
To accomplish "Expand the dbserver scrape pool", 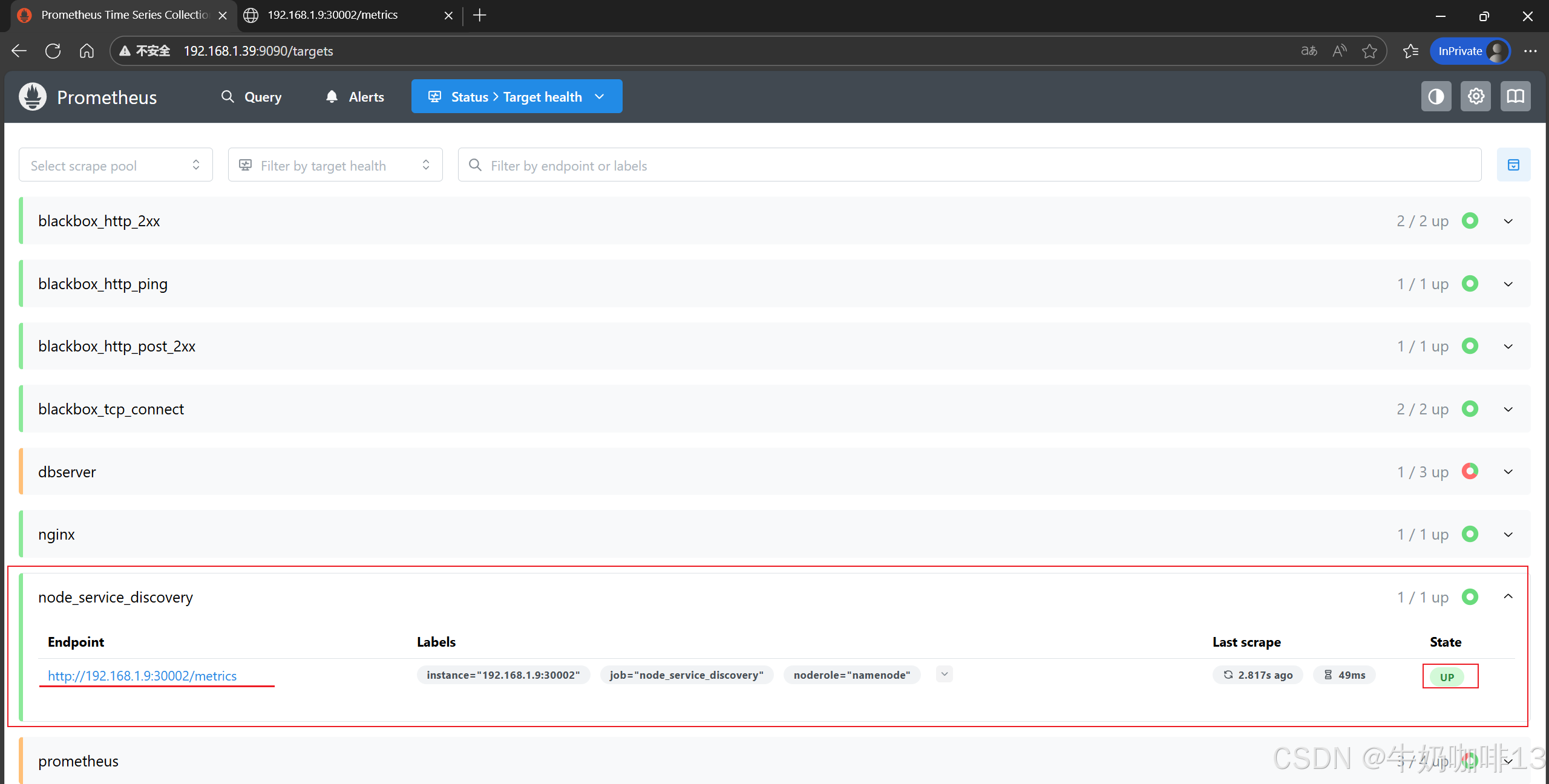I will point(1508,472).
